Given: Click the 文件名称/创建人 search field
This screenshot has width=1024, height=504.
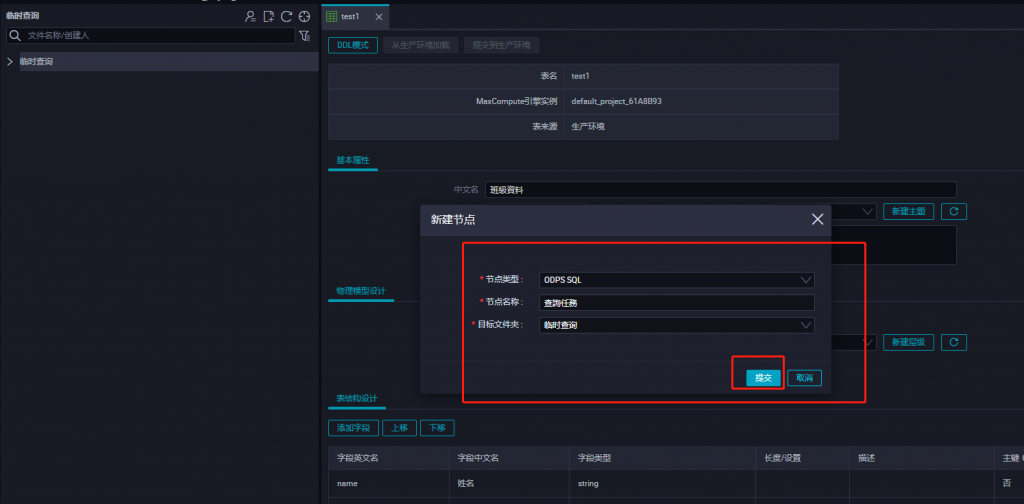Looking at the screenshot, I should point(150,35).
